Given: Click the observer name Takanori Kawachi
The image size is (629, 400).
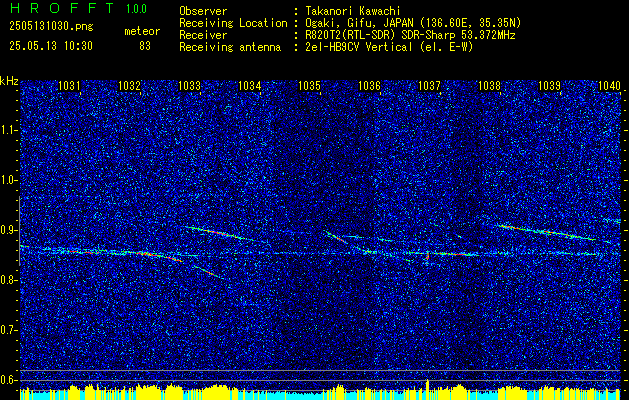Looking at the screenshot, I should (352, 11).
